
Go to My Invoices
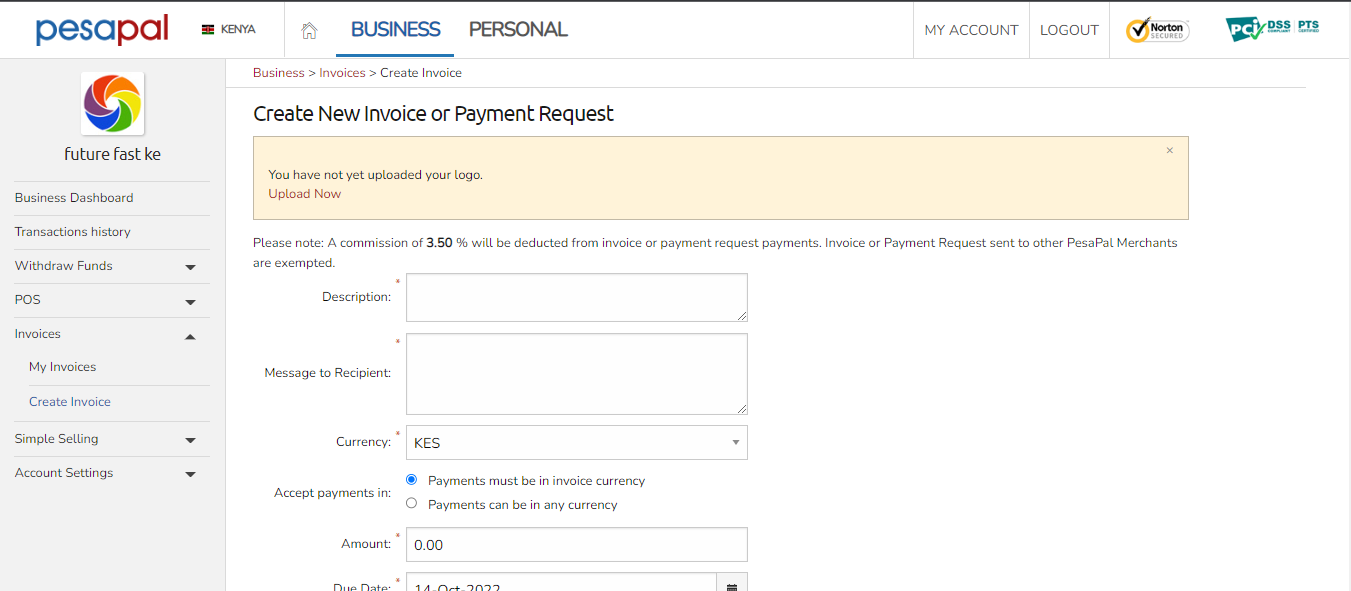[63, 367]
